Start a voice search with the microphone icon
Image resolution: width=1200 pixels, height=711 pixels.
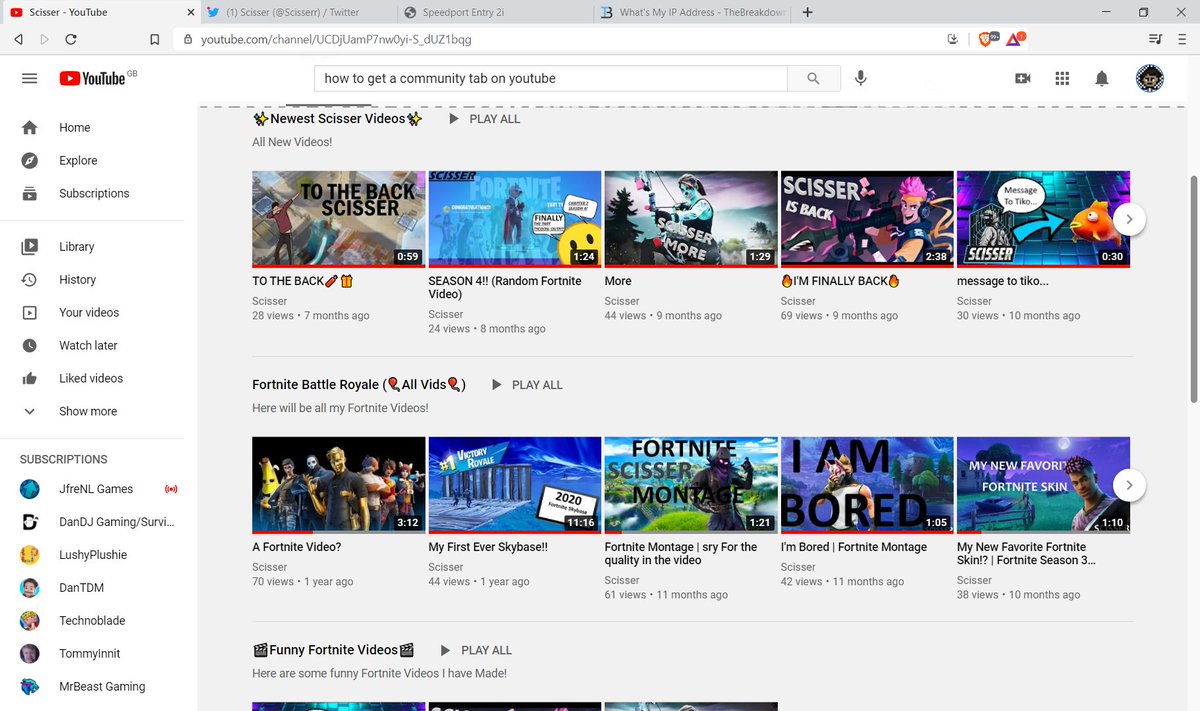point(860,78)
